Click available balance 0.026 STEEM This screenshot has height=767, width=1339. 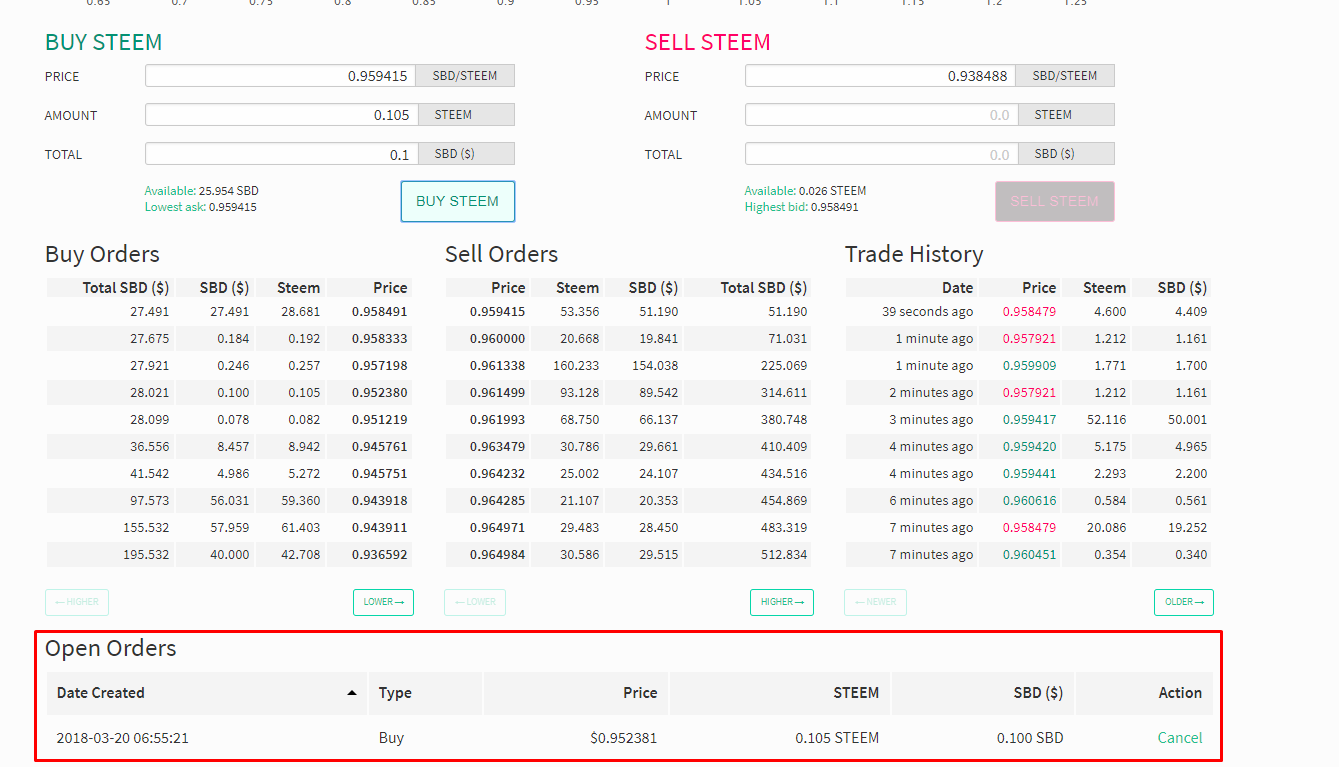click(832, 191)
